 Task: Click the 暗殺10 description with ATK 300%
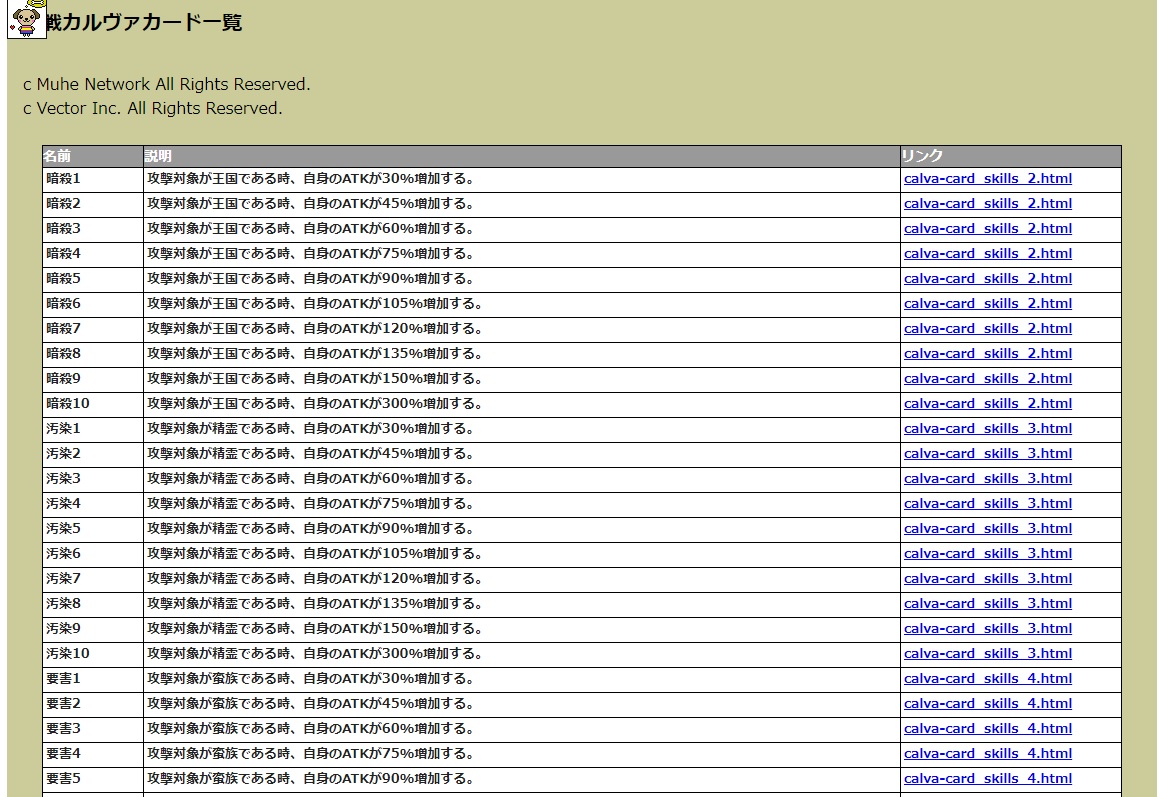315,404
